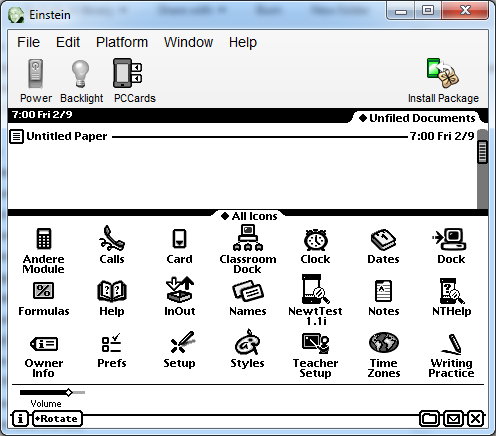Click the Volume slider handle
Image resolution: width=496 pixels, height=436 pixels.
click(69, 392)
